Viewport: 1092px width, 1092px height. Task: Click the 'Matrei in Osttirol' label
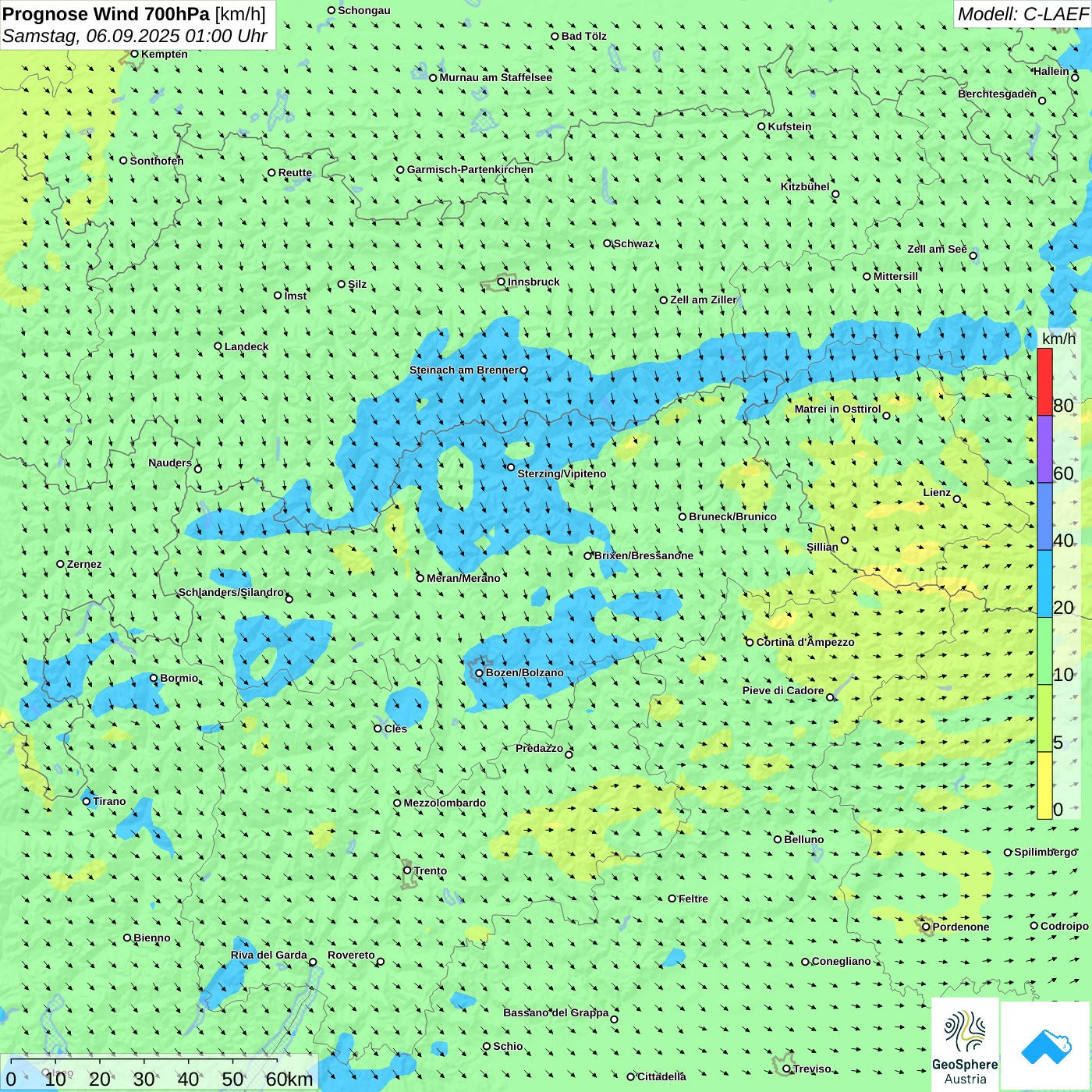[x=838, y=409]
